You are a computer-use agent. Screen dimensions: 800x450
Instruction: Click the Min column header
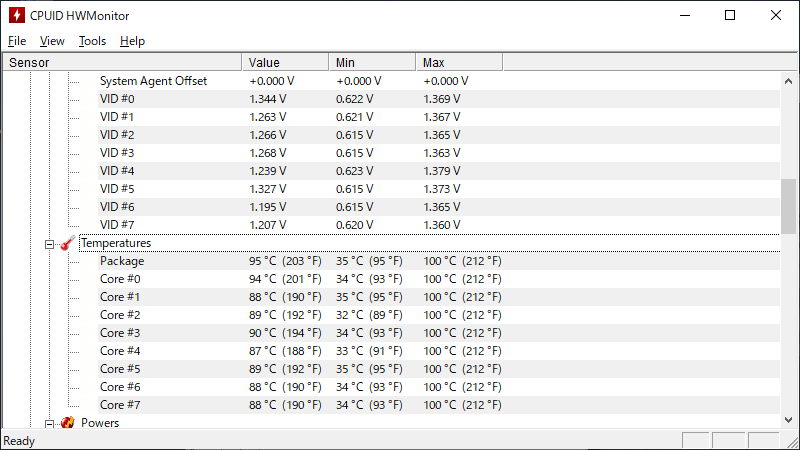tap(372, 62)
